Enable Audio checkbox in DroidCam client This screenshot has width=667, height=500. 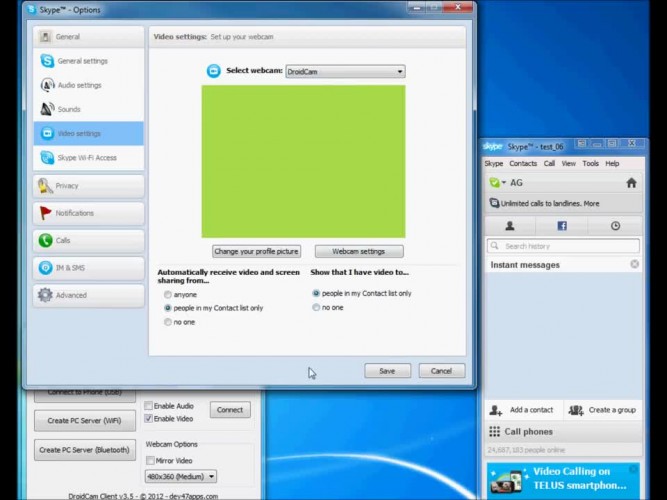click(148, 406)
